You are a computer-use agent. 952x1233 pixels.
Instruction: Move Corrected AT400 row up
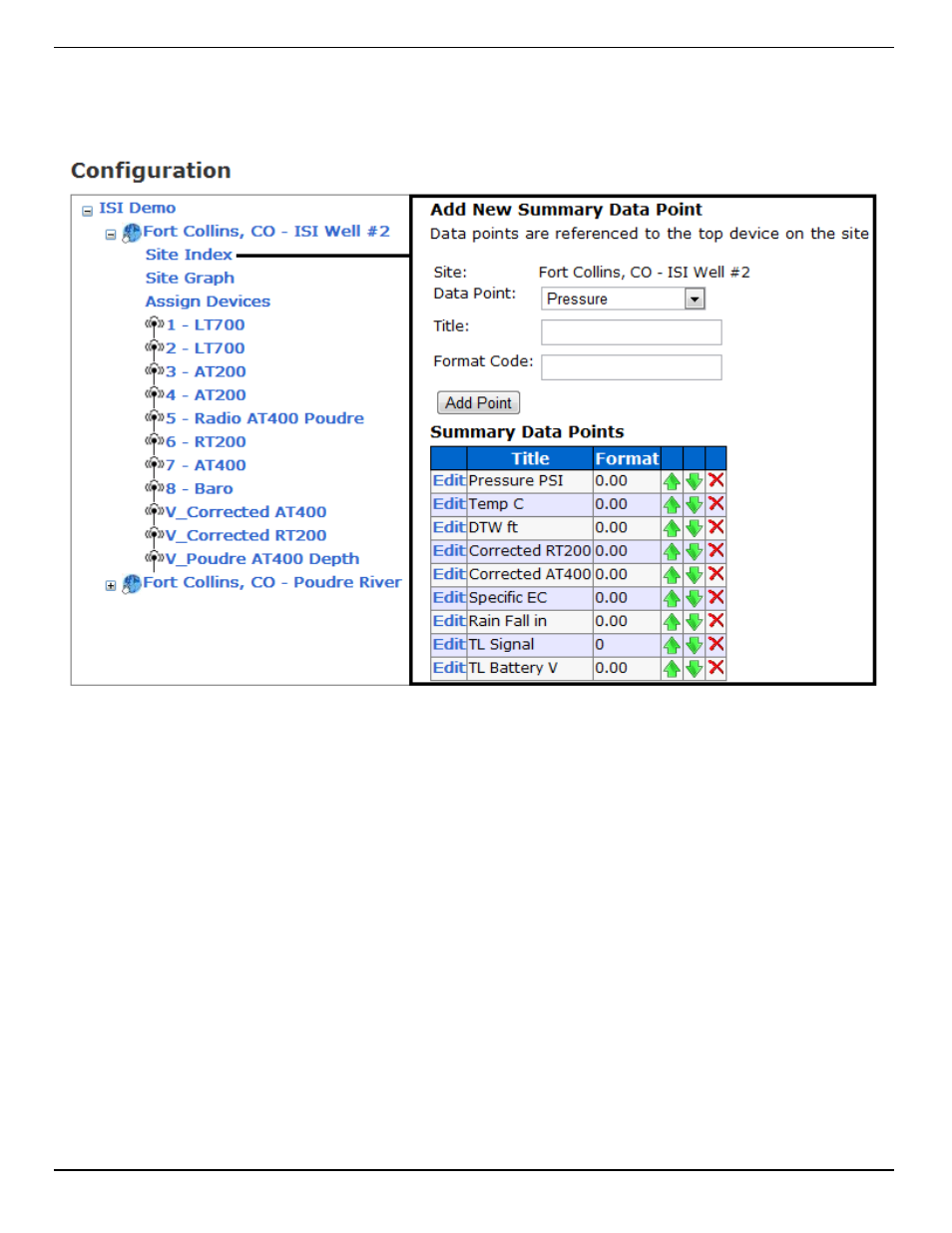tap(672, 575)
